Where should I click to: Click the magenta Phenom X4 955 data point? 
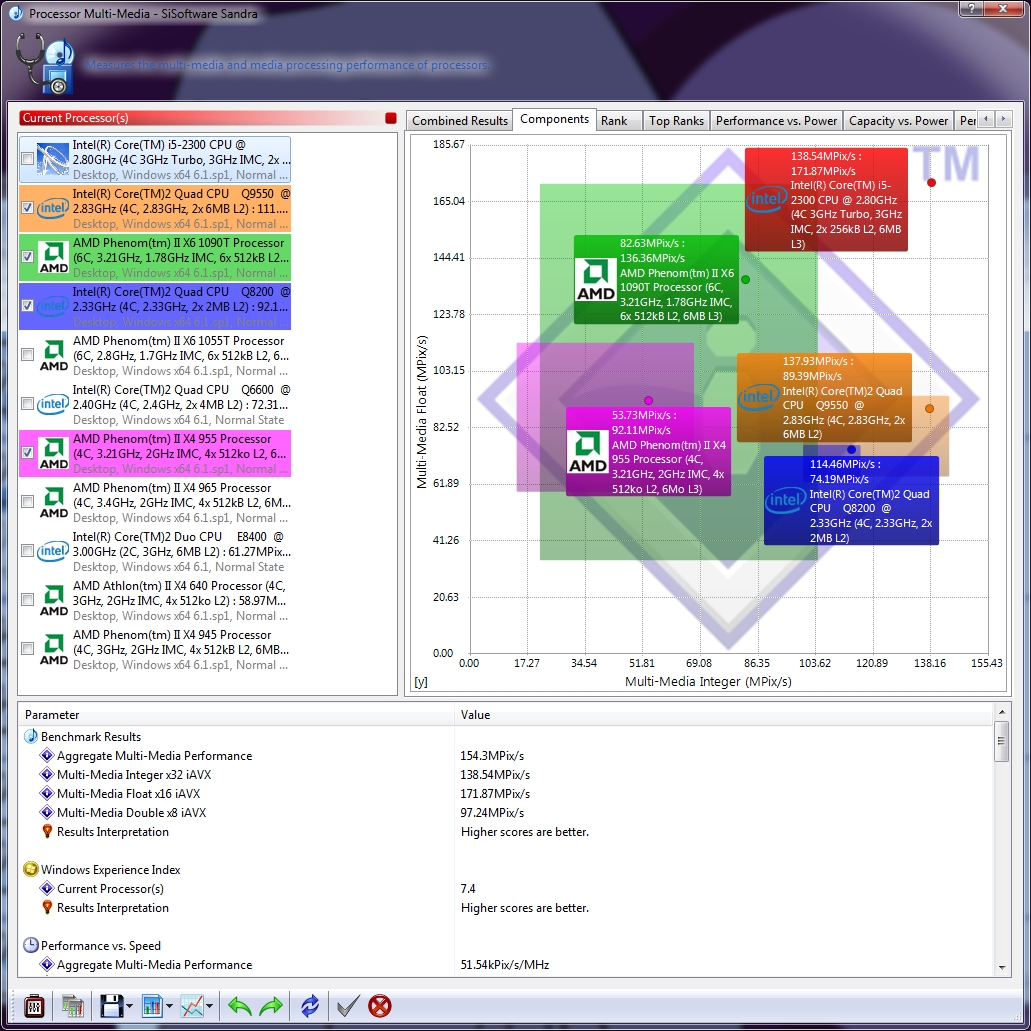click(x=648, y=400)
